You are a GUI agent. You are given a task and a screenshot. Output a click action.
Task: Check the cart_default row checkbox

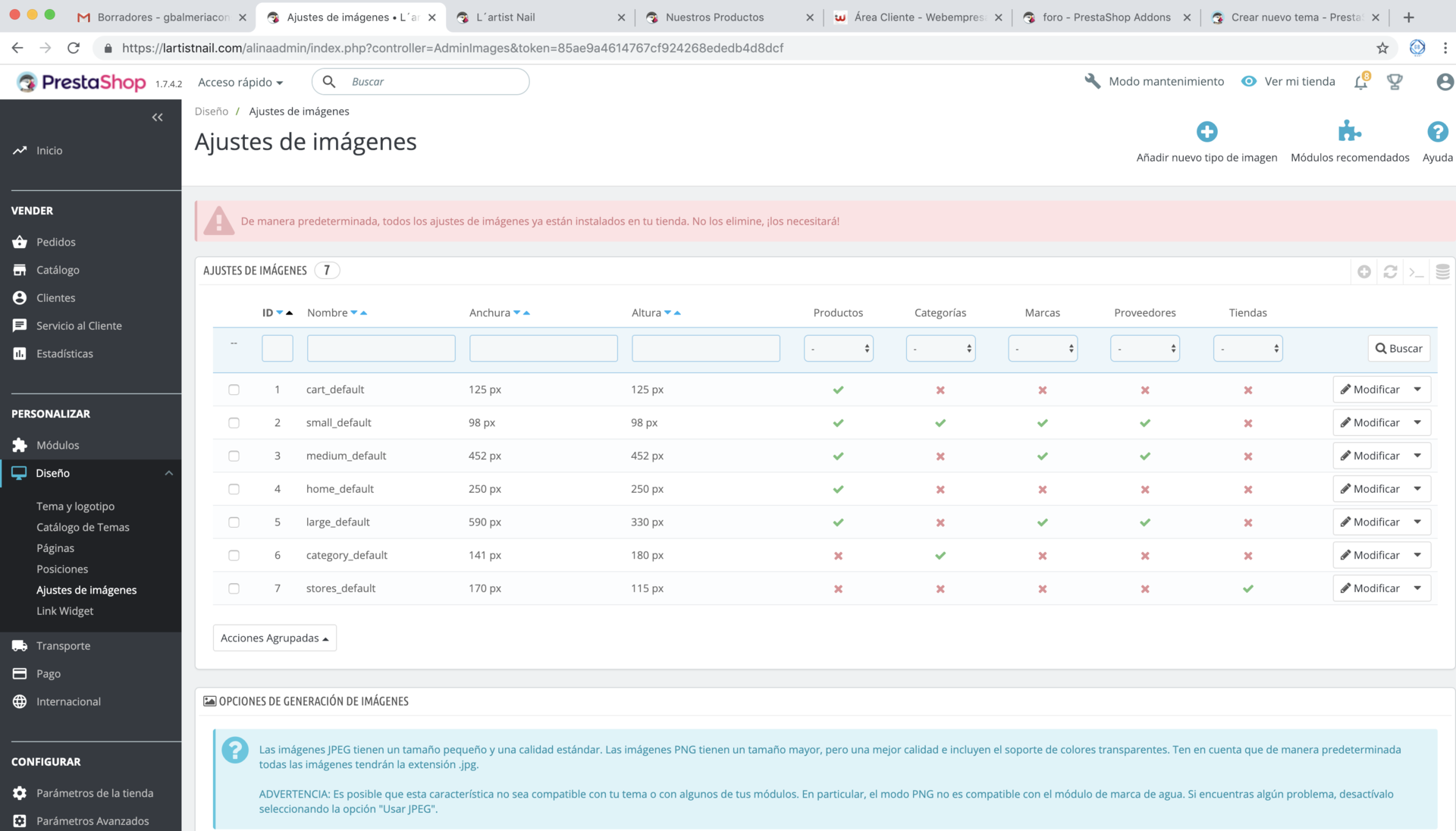pos(234,390)
